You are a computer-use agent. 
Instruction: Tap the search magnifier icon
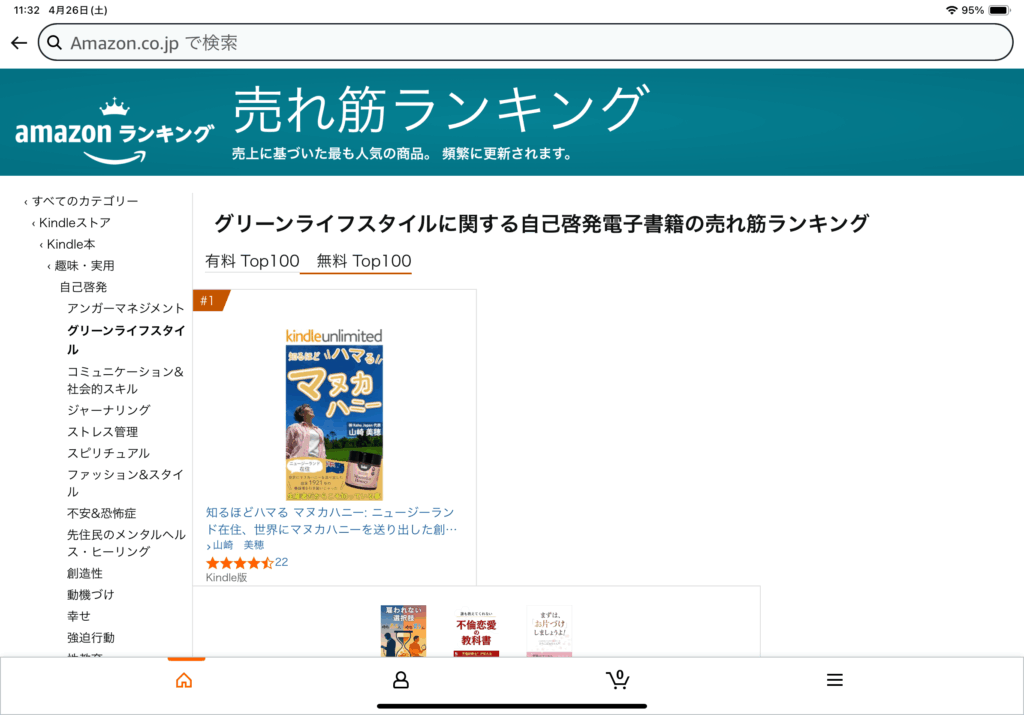(x=55, y=43)
